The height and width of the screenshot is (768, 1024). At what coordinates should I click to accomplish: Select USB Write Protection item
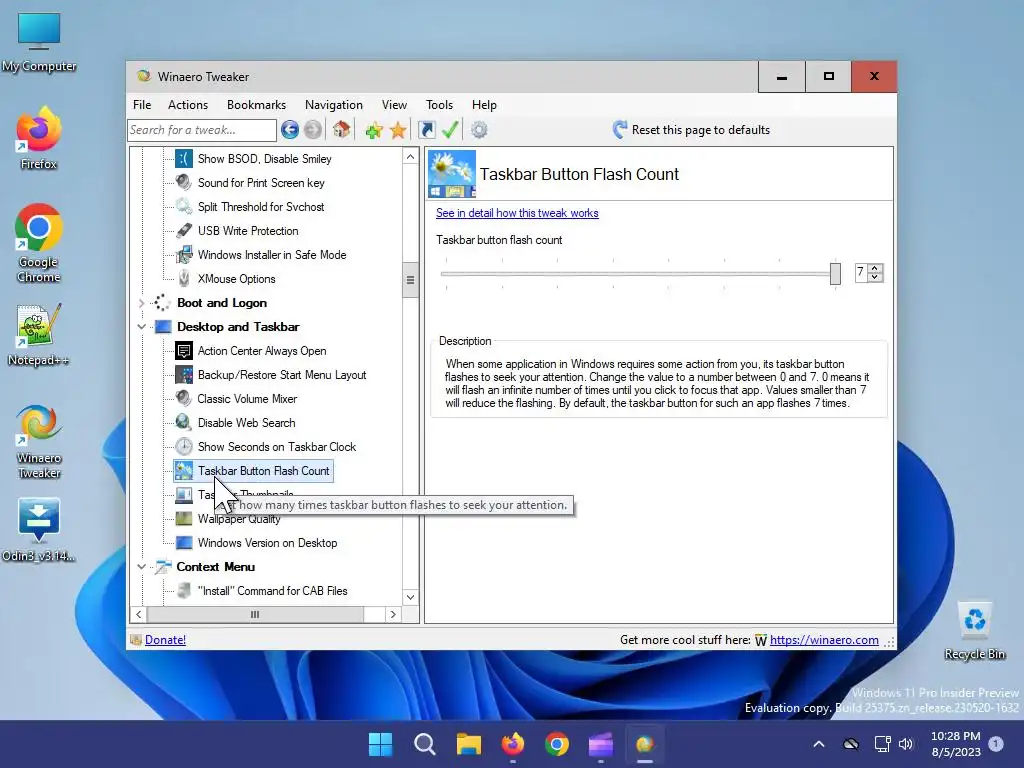[x=248, y=231]
